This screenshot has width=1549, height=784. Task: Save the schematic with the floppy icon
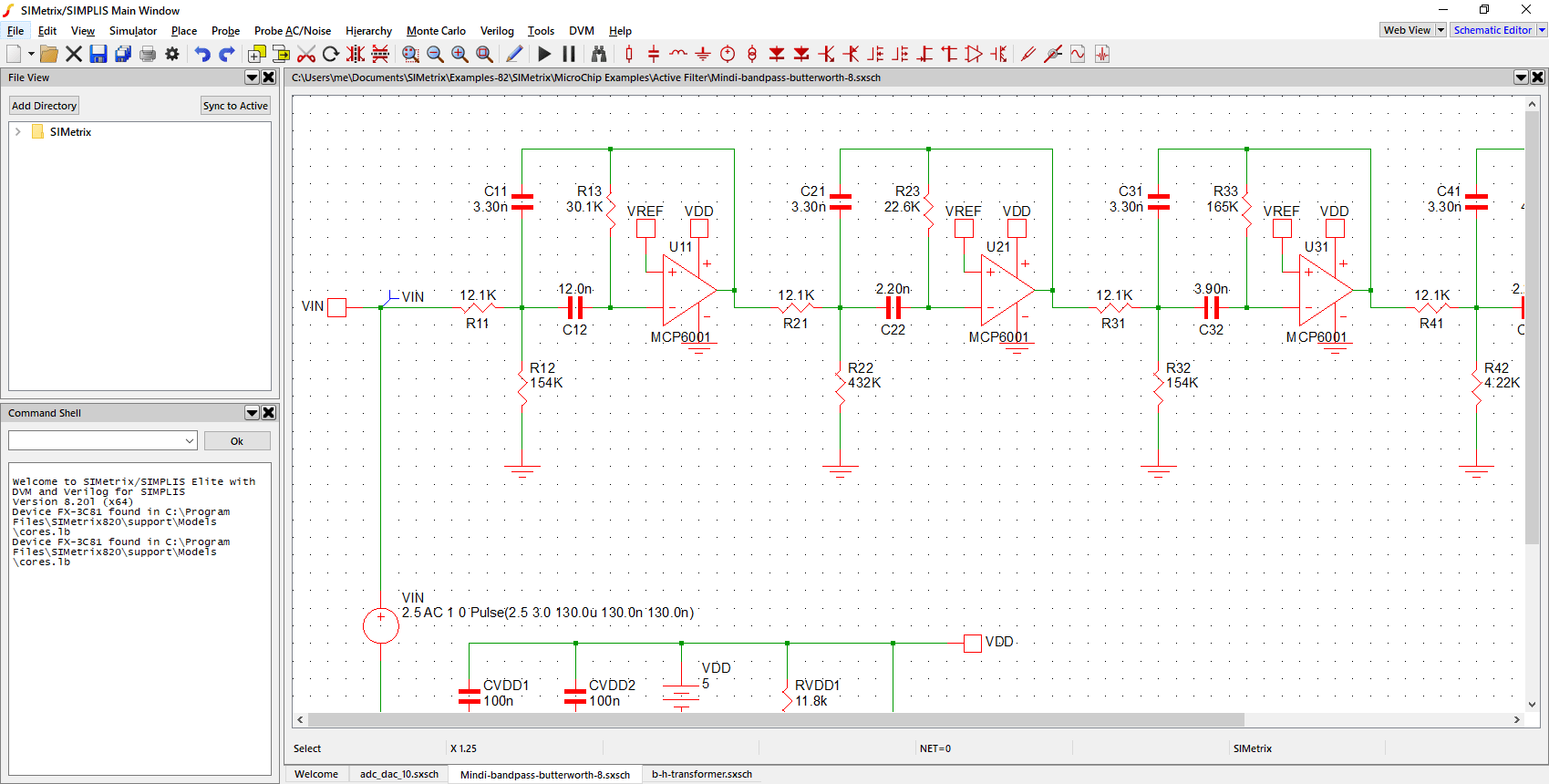click(98, 54)
